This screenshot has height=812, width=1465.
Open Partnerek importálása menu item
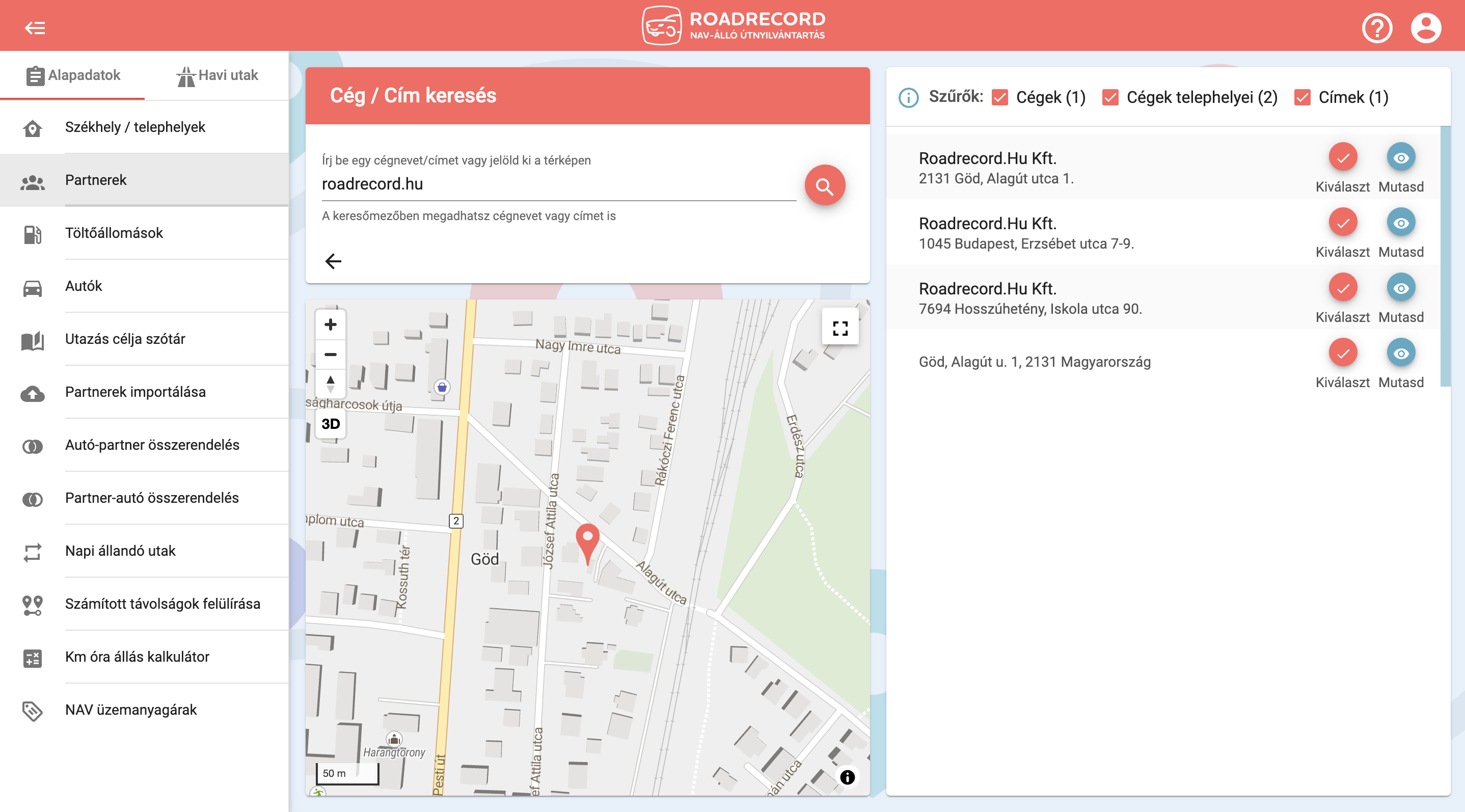click(x=145, y=392)
